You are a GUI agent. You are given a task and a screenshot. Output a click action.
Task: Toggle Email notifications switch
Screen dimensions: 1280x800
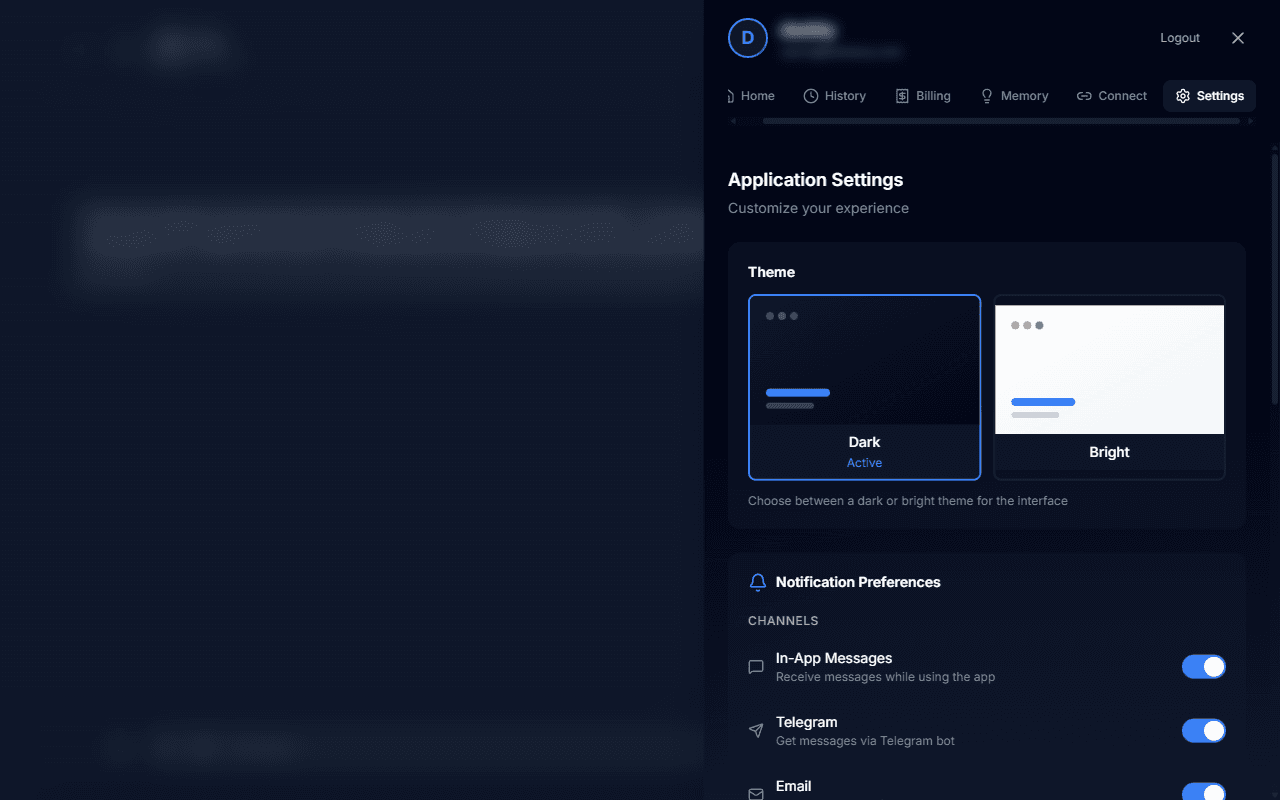1204,792
